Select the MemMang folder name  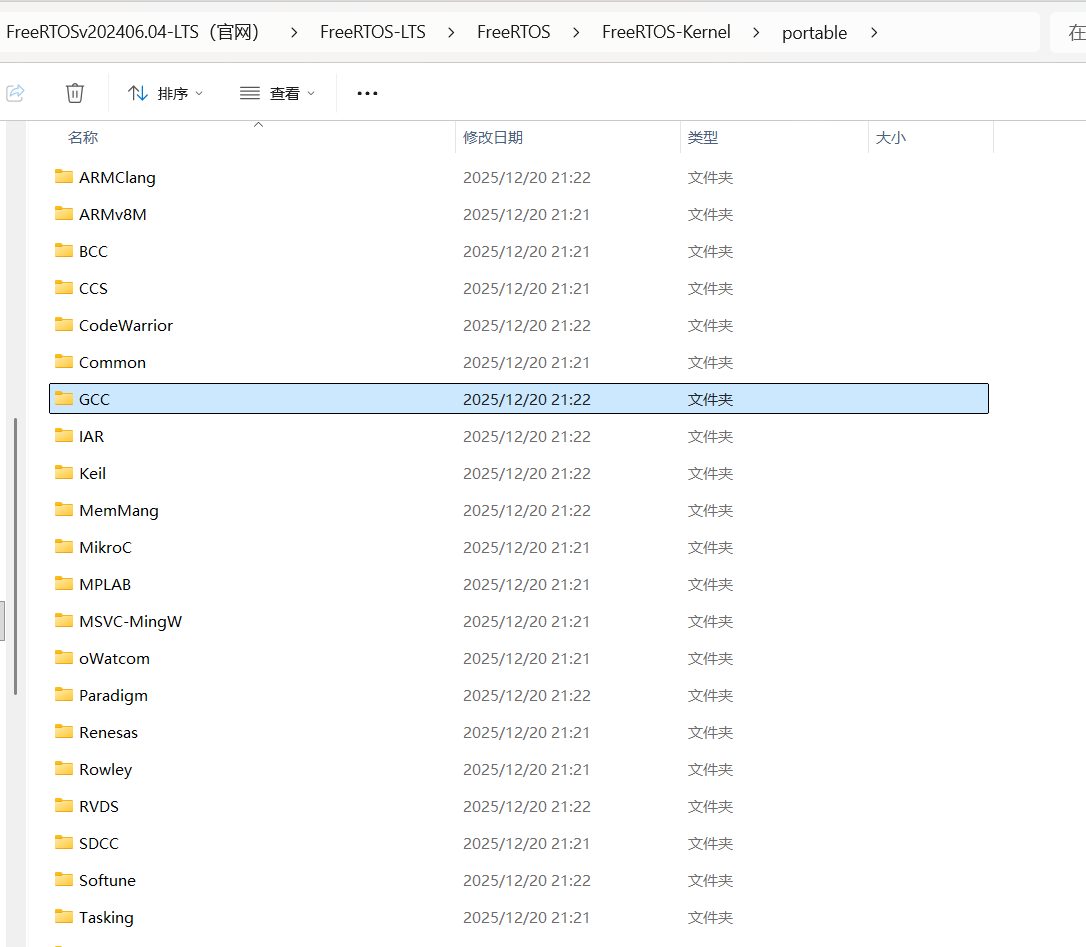coord(118,511)
